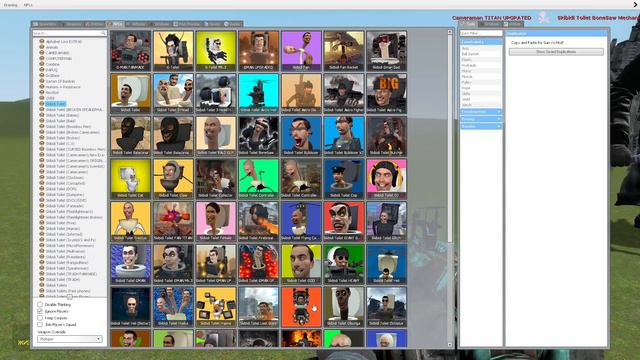The height and width of the screenshot is (360, 640).
Task: Select the Skibidi Fan NPC icon
Action: point(301,51)
